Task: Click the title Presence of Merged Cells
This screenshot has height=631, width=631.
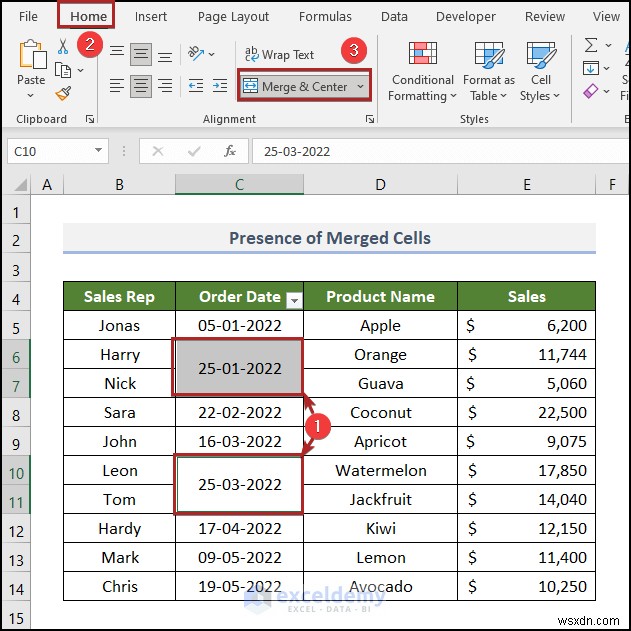Action: [330, 238]
